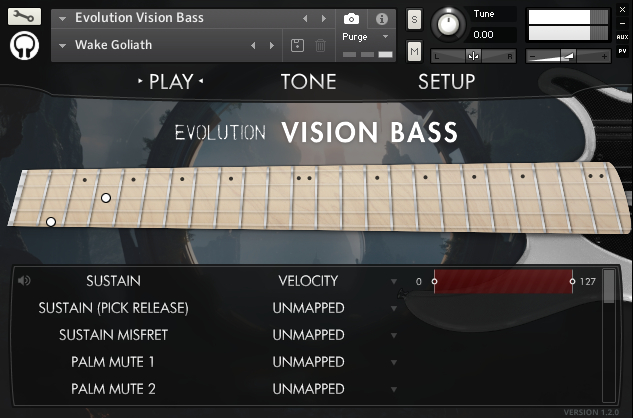Select the PALM MUTE 1 articulation
The width and height of the screenshot is (633, 418).
click(x=113, y=362)
